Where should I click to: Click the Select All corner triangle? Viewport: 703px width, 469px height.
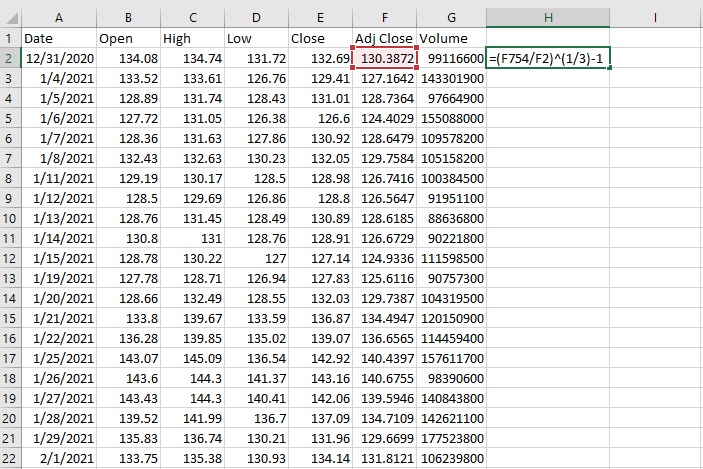(10, 16)
